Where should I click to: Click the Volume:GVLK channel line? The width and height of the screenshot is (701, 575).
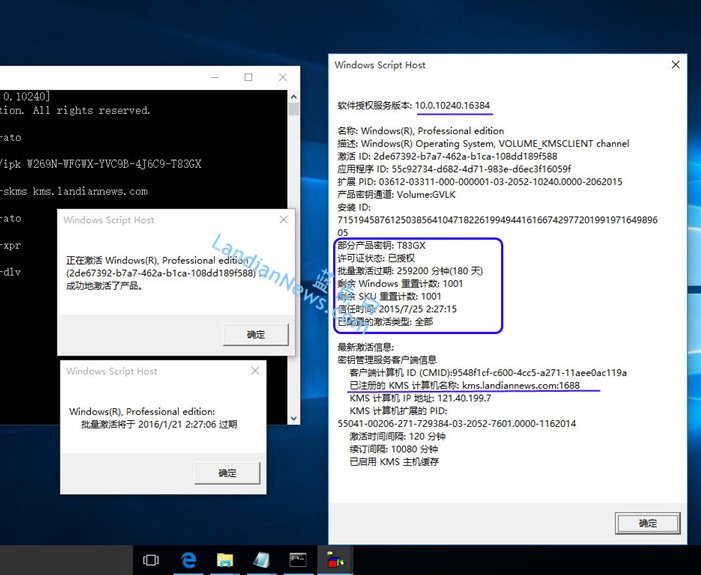tap(396, 194)
